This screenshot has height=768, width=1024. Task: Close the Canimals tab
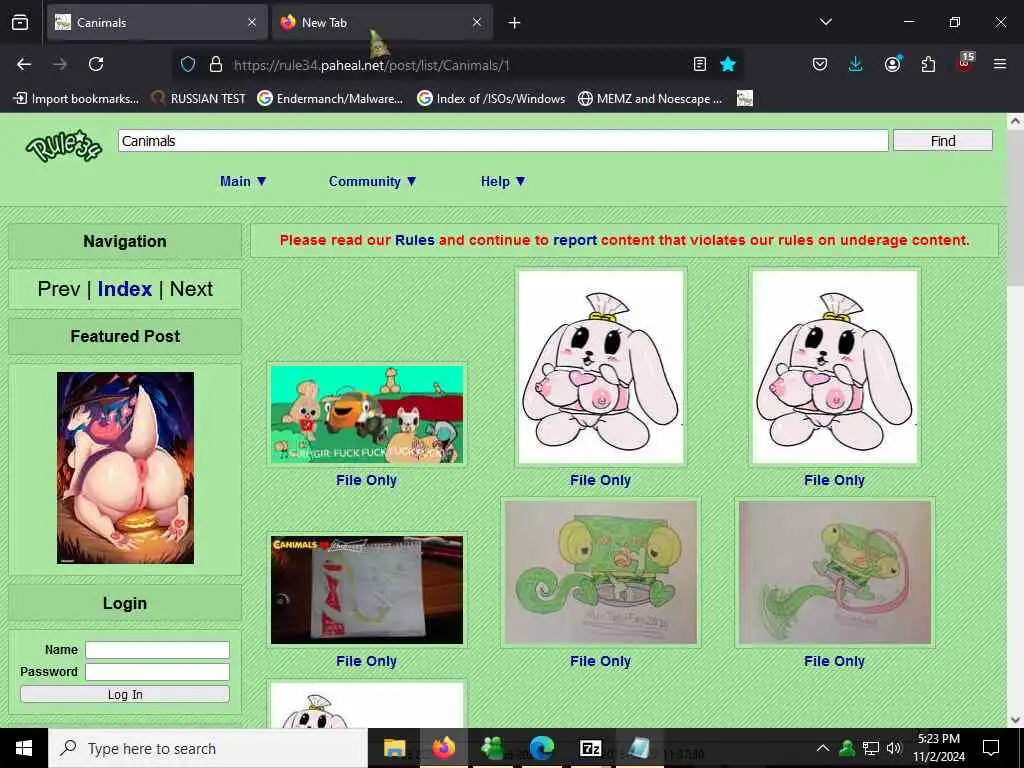click(252, 22)
